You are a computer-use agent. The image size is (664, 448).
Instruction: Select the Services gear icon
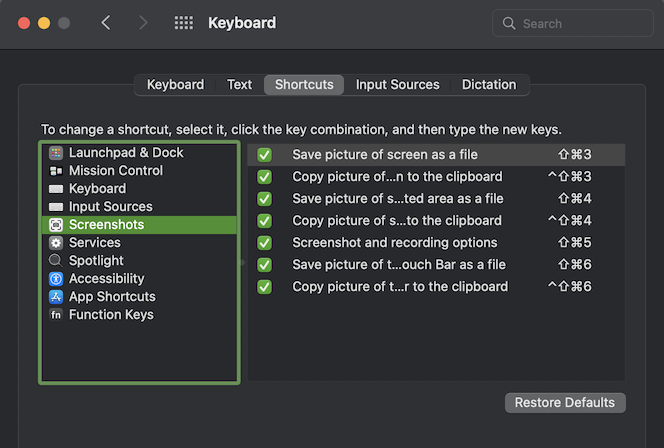56,243
